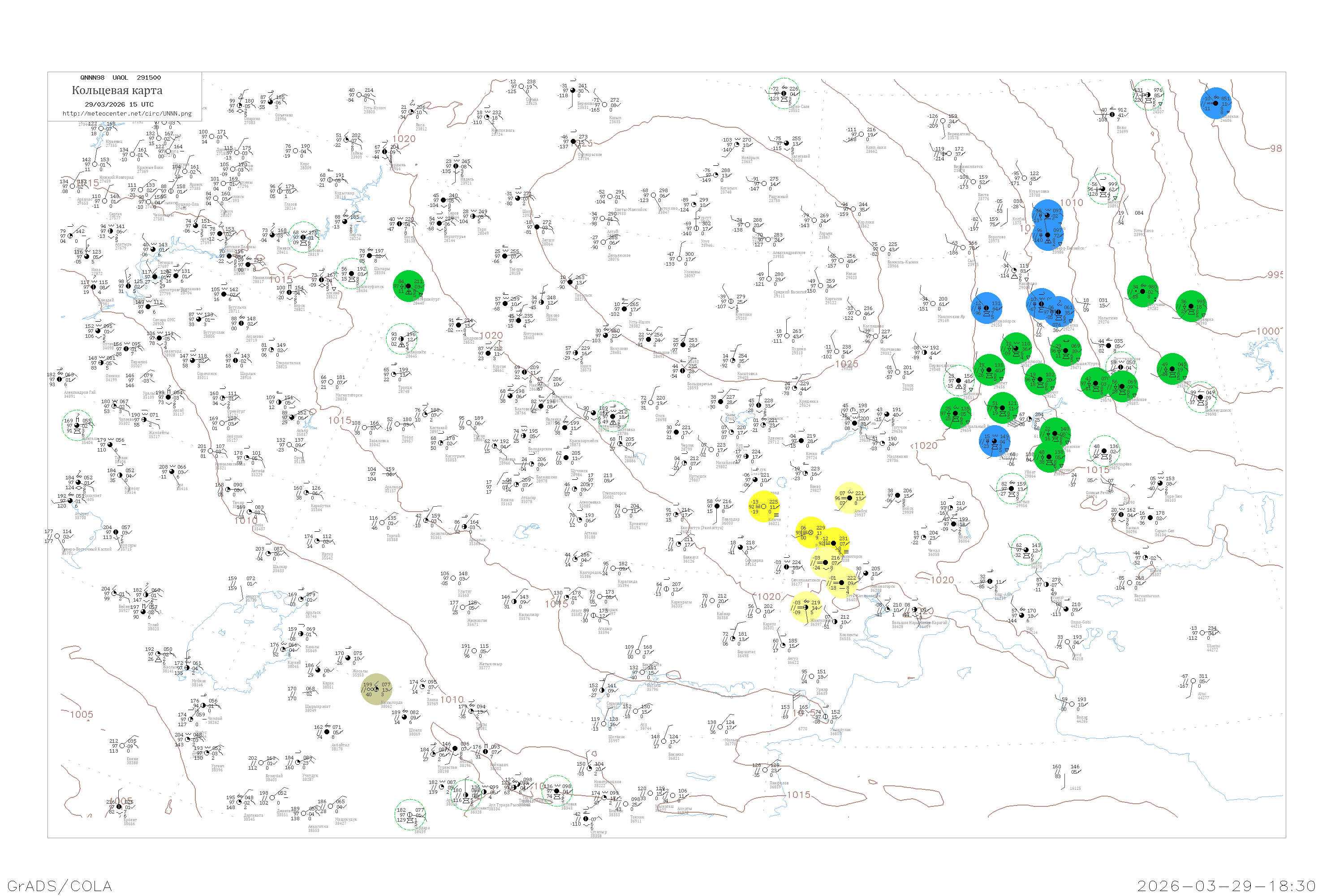Image resolution: width=1344 pixels, height=896 pixels.
Task: Click the QNNN98 UAOL 291500 header text
Action: tap(121, 78)
